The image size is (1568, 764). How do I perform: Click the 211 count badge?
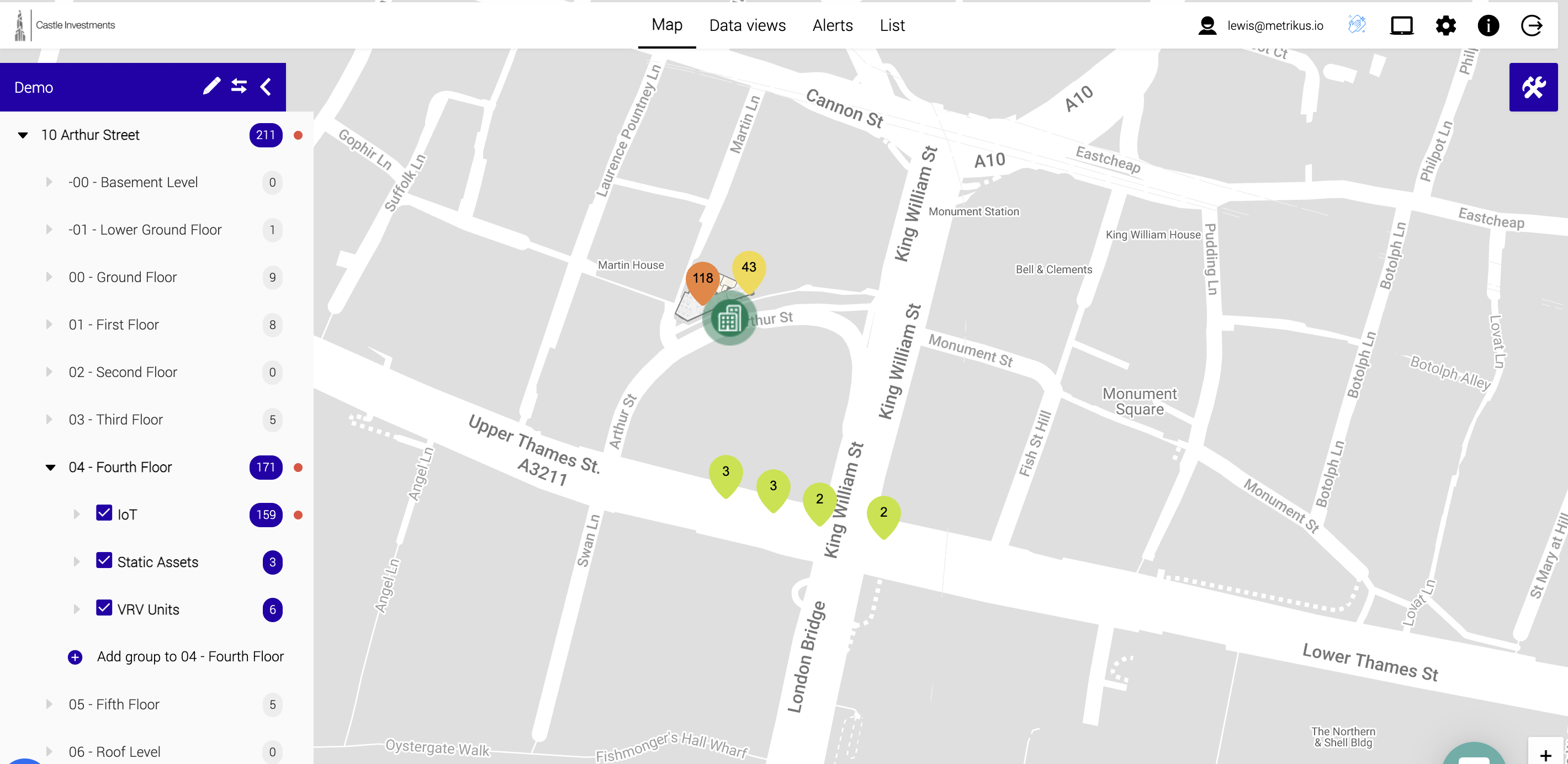click(x=266, y=135)
